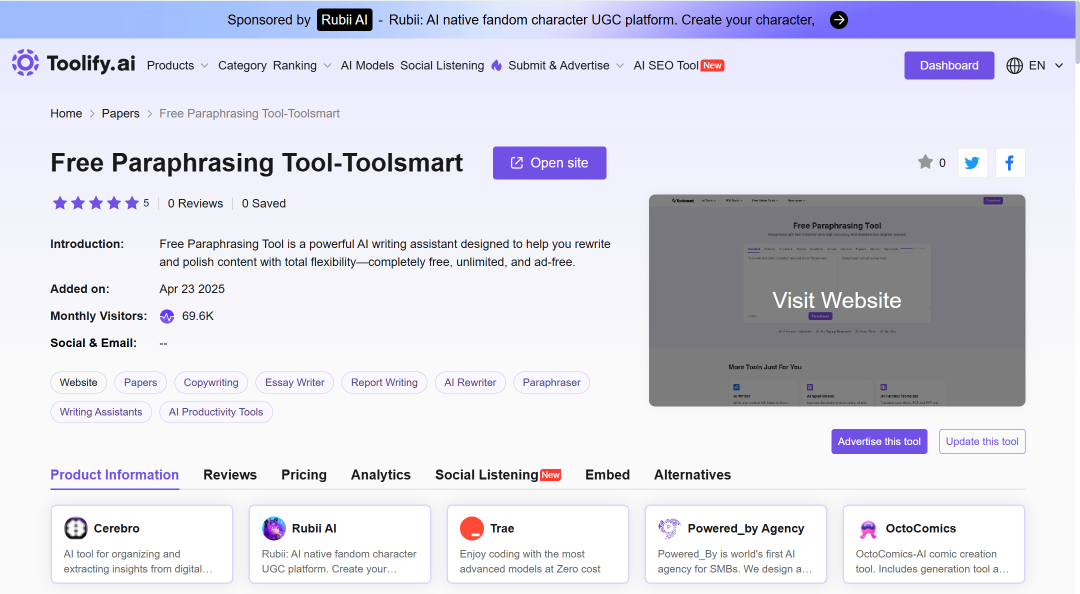Click the Rubii AI black sponsor badge
This screenshot has width=1080, height=594.
click(344, 20)
